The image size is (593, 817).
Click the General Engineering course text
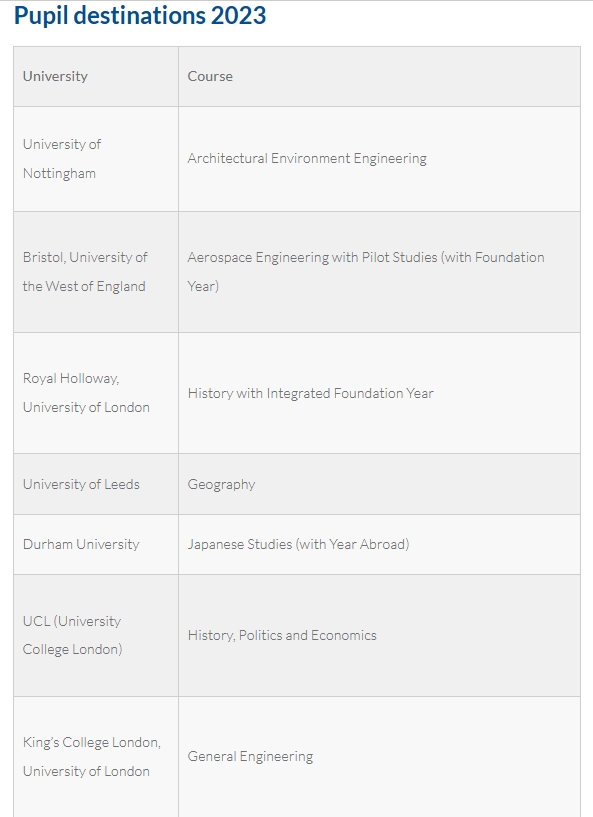pos(250,757)
